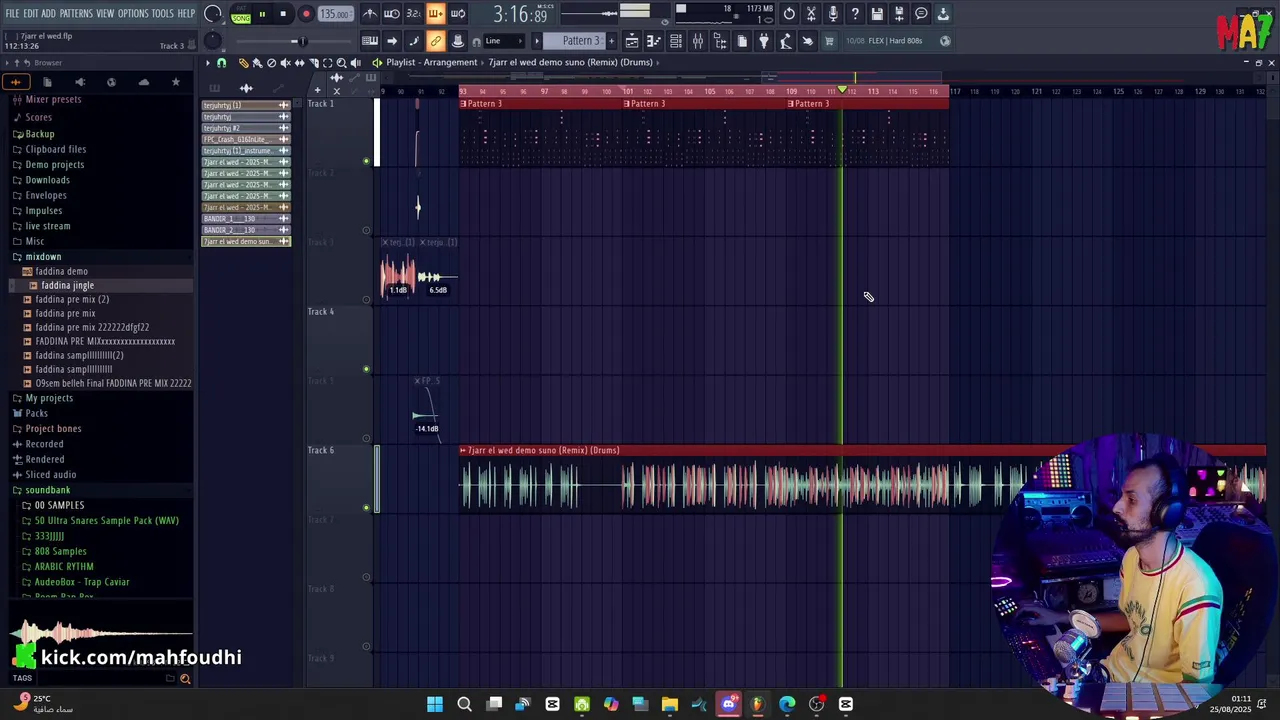Image resolution: width=1280 pixels, height=720 pixels.
Task: Pause playback with the pause button
Action: (262, 14)
